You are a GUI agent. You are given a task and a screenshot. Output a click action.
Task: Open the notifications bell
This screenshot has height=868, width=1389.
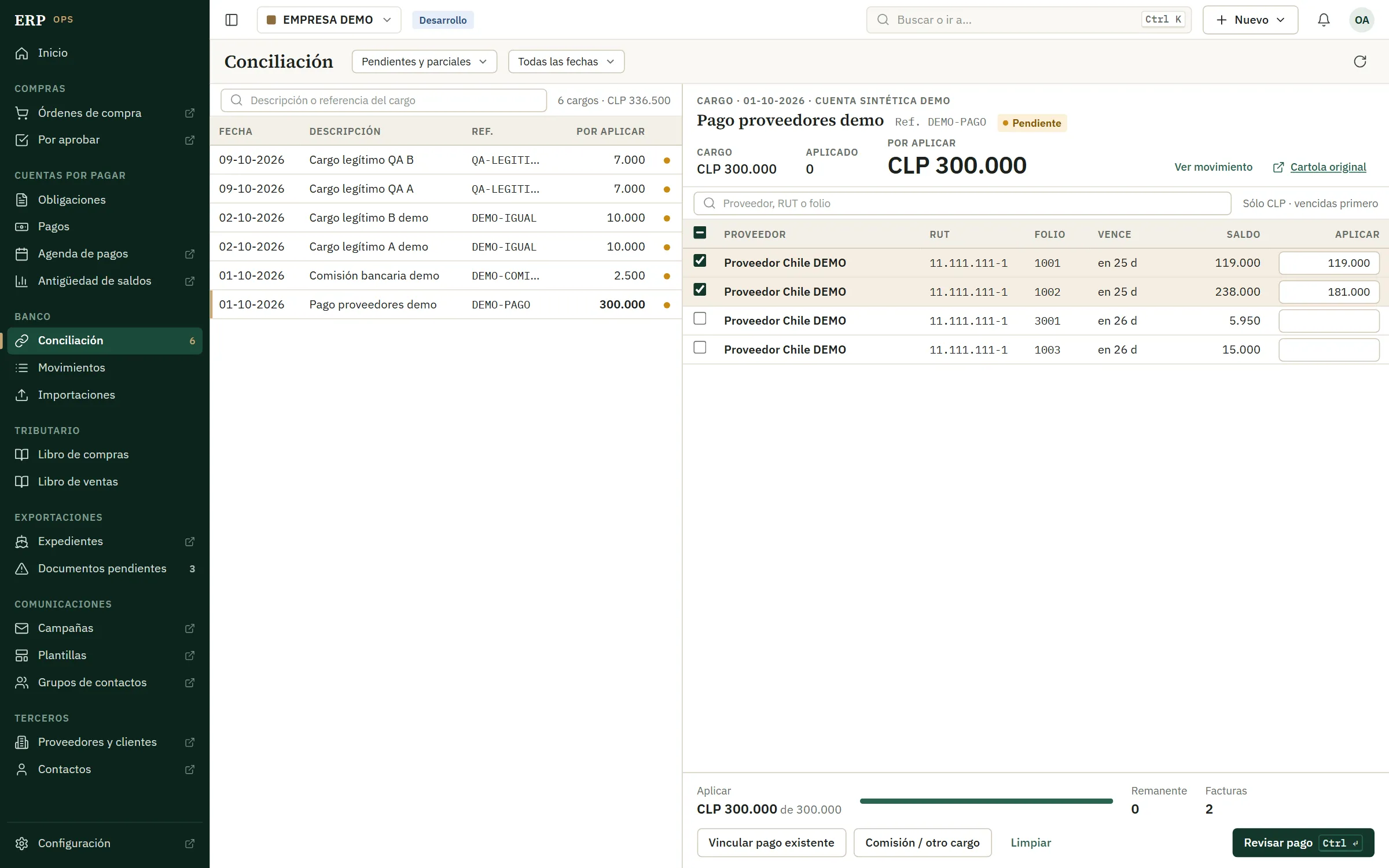1324,20
